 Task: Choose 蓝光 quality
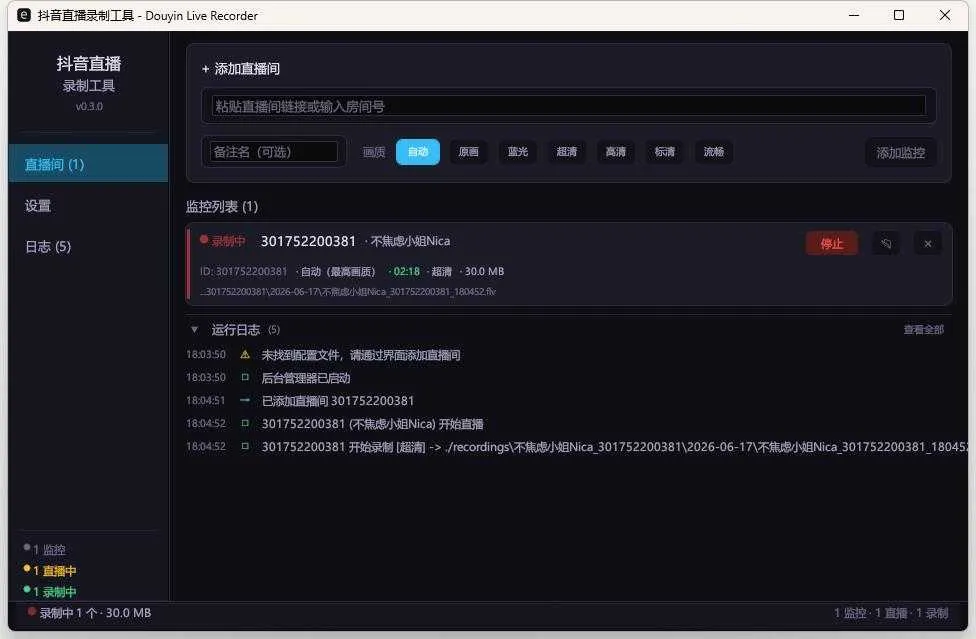point(517,152)
